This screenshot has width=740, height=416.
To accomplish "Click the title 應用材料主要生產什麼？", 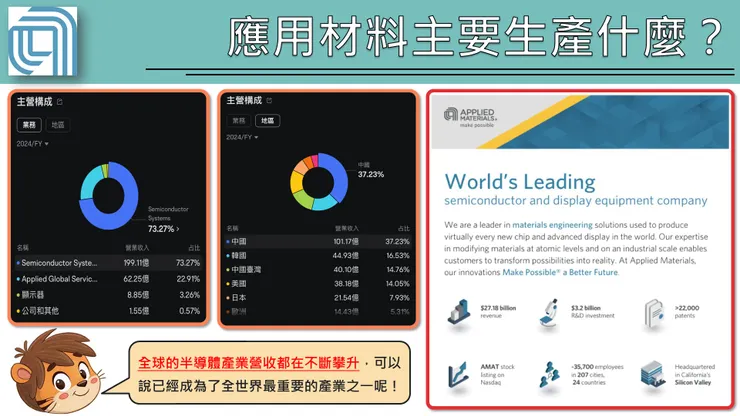I will (476, 37).
